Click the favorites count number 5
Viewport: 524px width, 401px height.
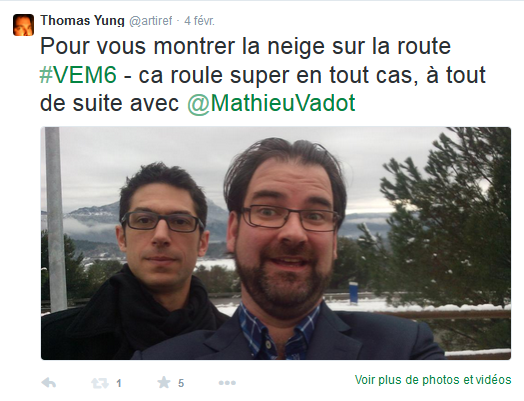[181, 383]
